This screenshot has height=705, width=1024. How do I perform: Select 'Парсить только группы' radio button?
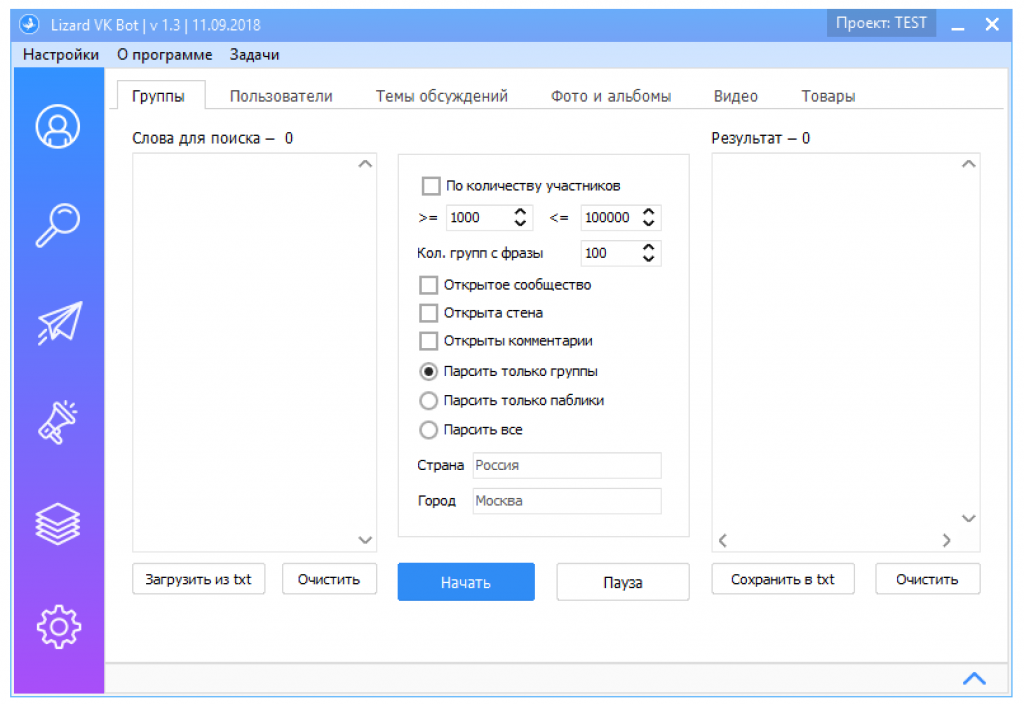pyautogui.click(x=428, y=371)
